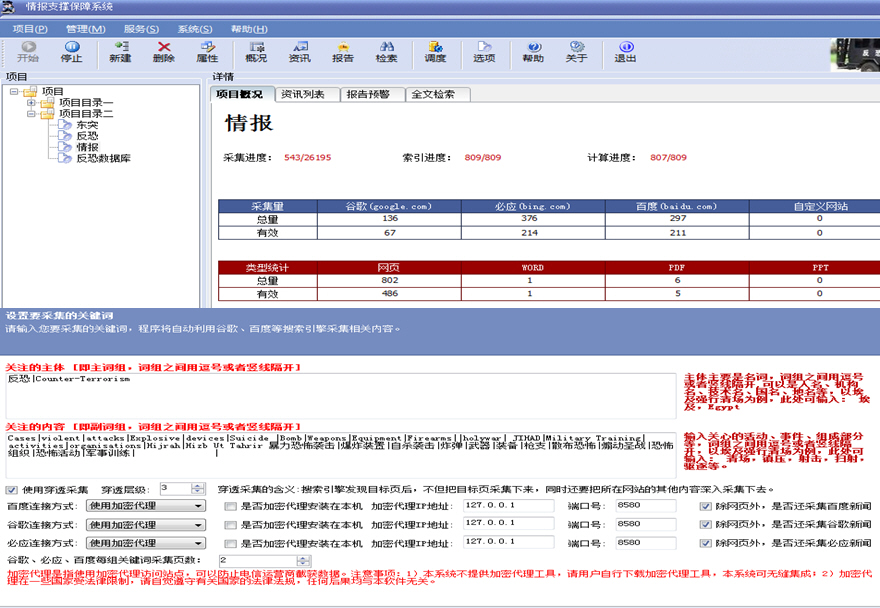Click the 必应 row 端口号 field

645,543
